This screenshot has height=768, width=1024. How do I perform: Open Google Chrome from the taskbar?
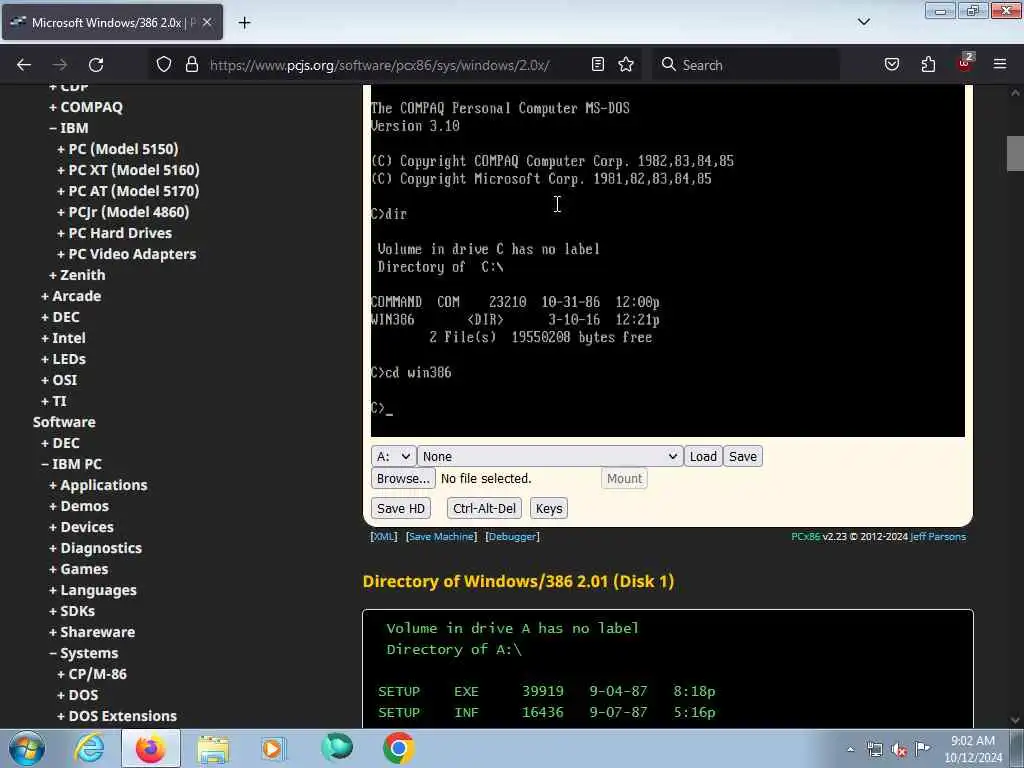coord(398,748)
